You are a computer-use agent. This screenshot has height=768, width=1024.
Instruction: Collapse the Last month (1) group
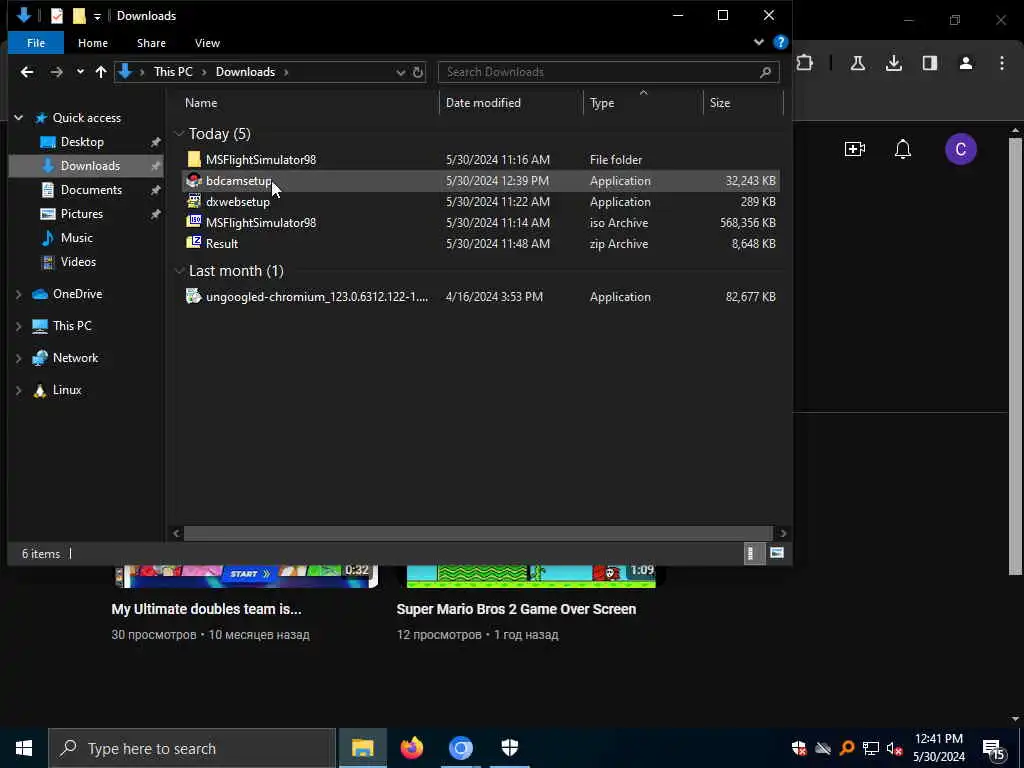coord(179,270)
